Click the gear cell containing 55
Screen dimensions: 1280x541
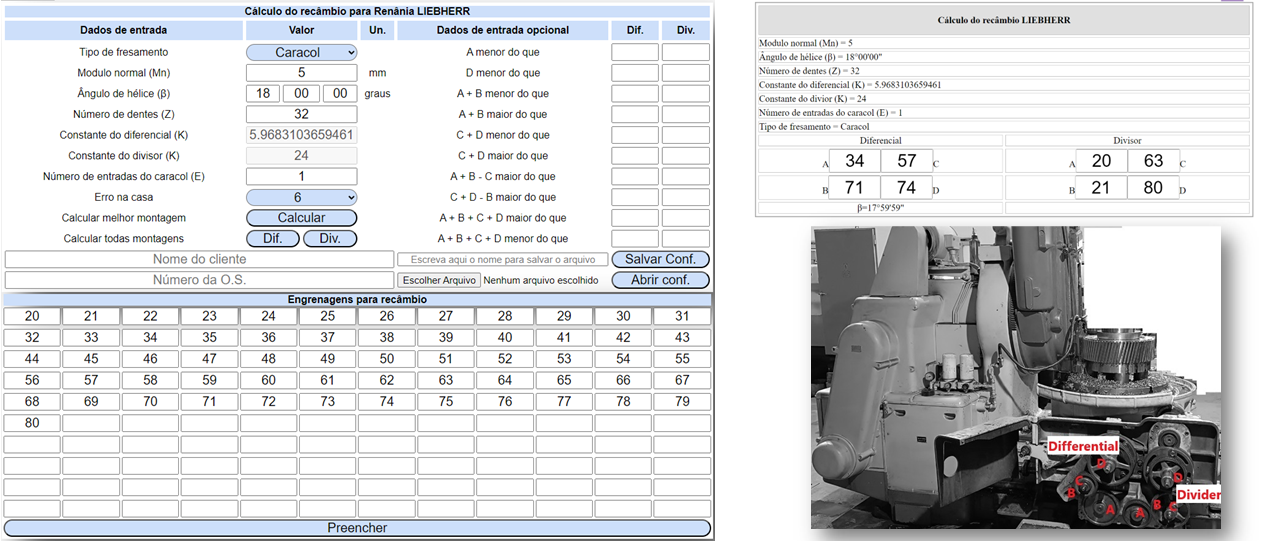682,359
